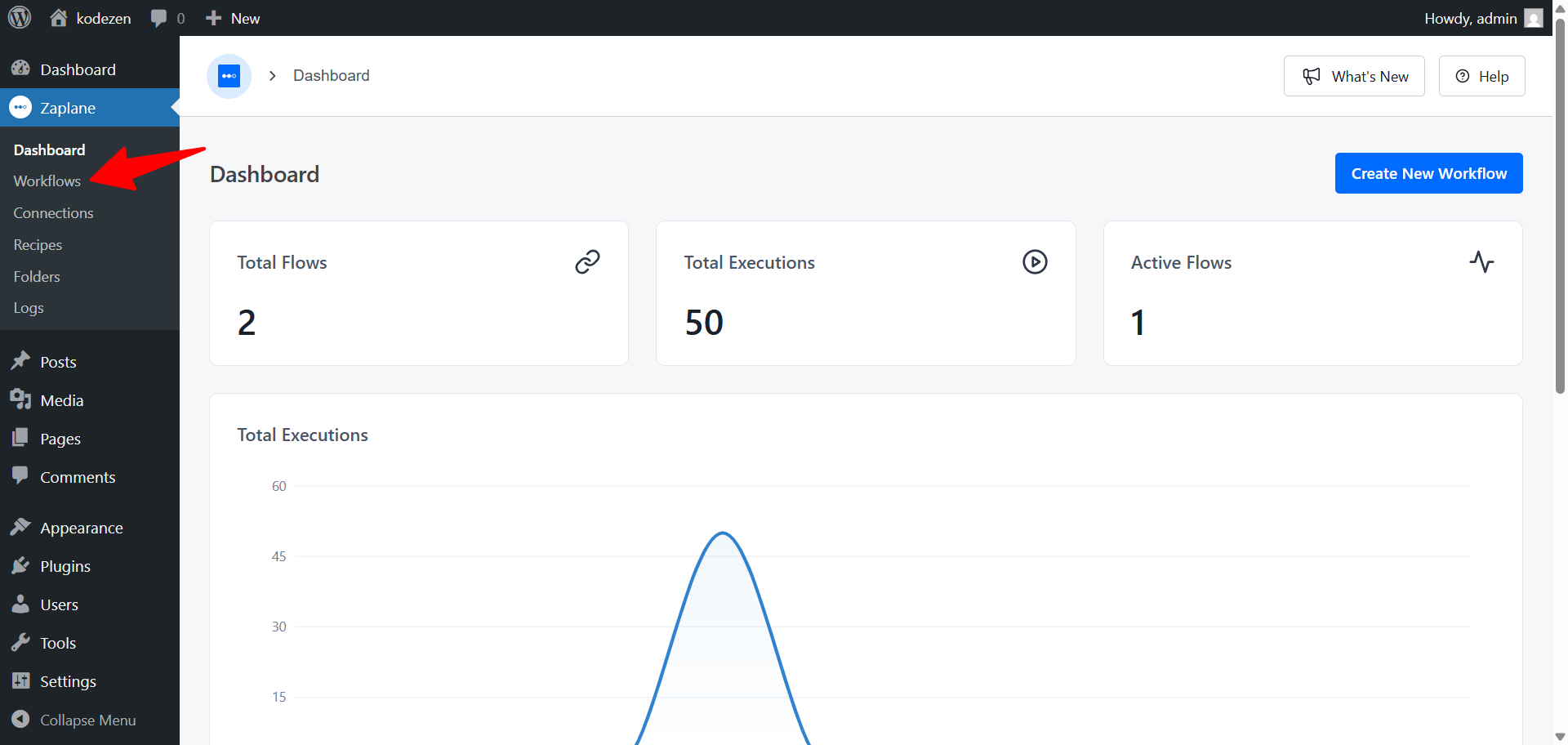This screenshot has width=1568, height=745.
Task: Click the Media icon in the sidebar
Action: pos(20,399)
